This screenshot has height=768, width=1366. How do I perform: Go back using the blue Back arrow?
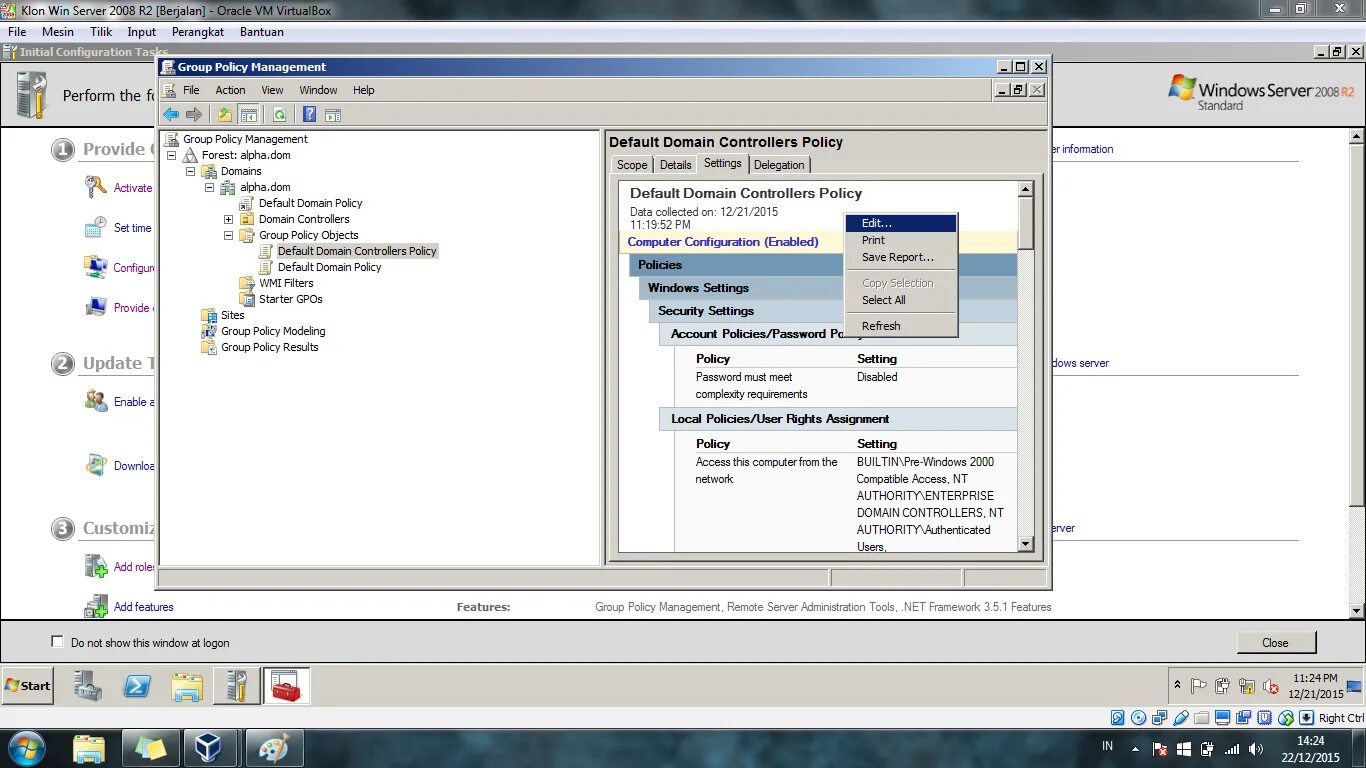[x=171, y=115]
